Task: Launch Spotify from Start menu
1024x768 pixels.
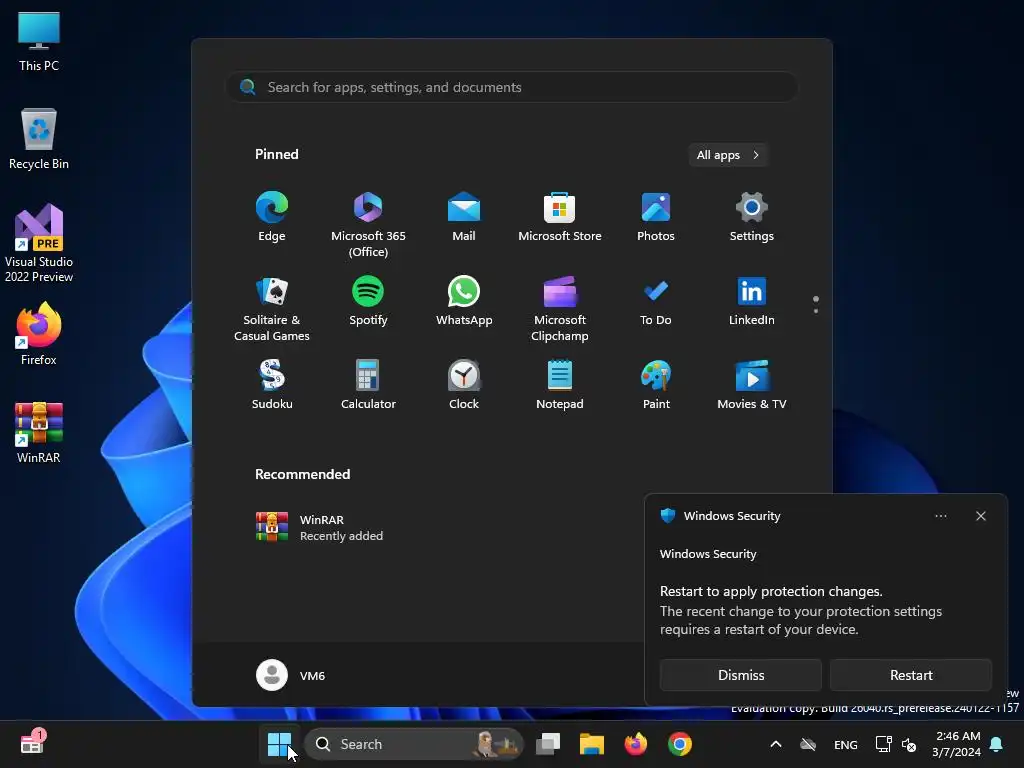Action: click(368, 301)
